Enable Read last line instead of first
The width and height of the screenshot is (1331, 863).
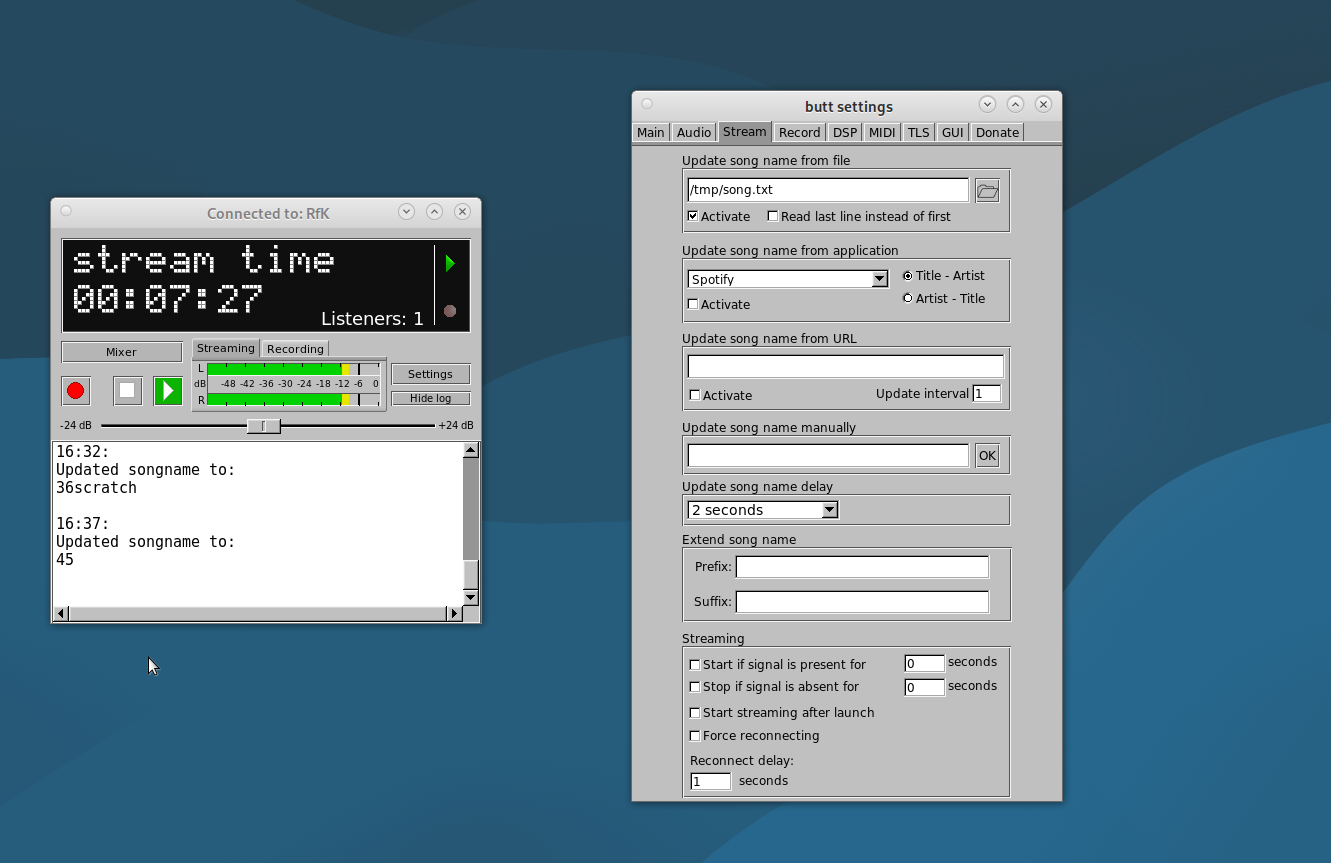(x=772, y=216)
